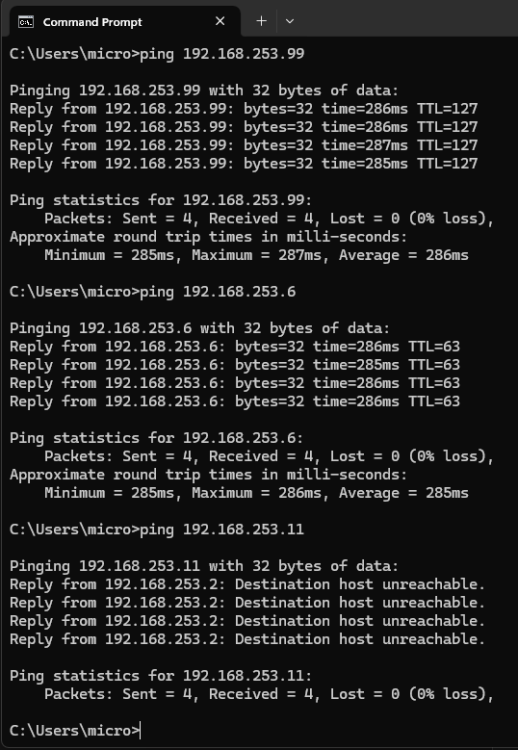Click the 'Pinging 192.168.253.99 with 32 bytes' line
The height and width of the screenshot is (750, 518).
click(204, 90)
